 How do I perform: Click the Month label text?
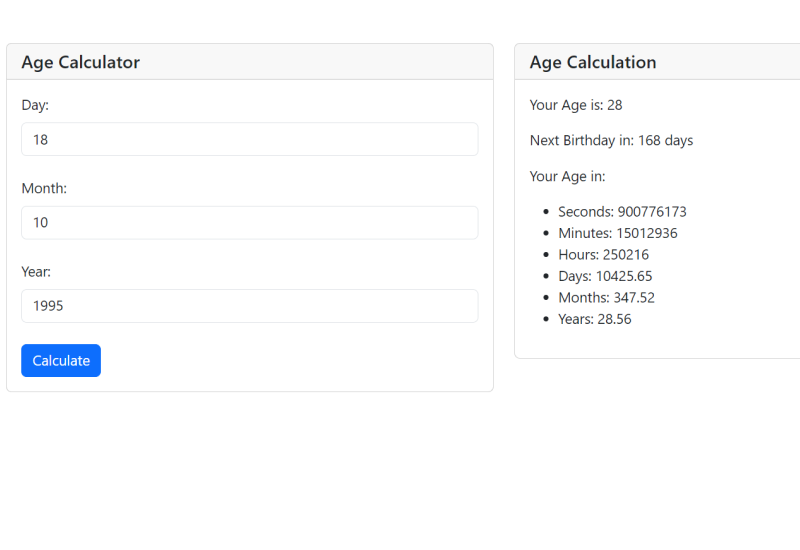[x=44, y=188]
